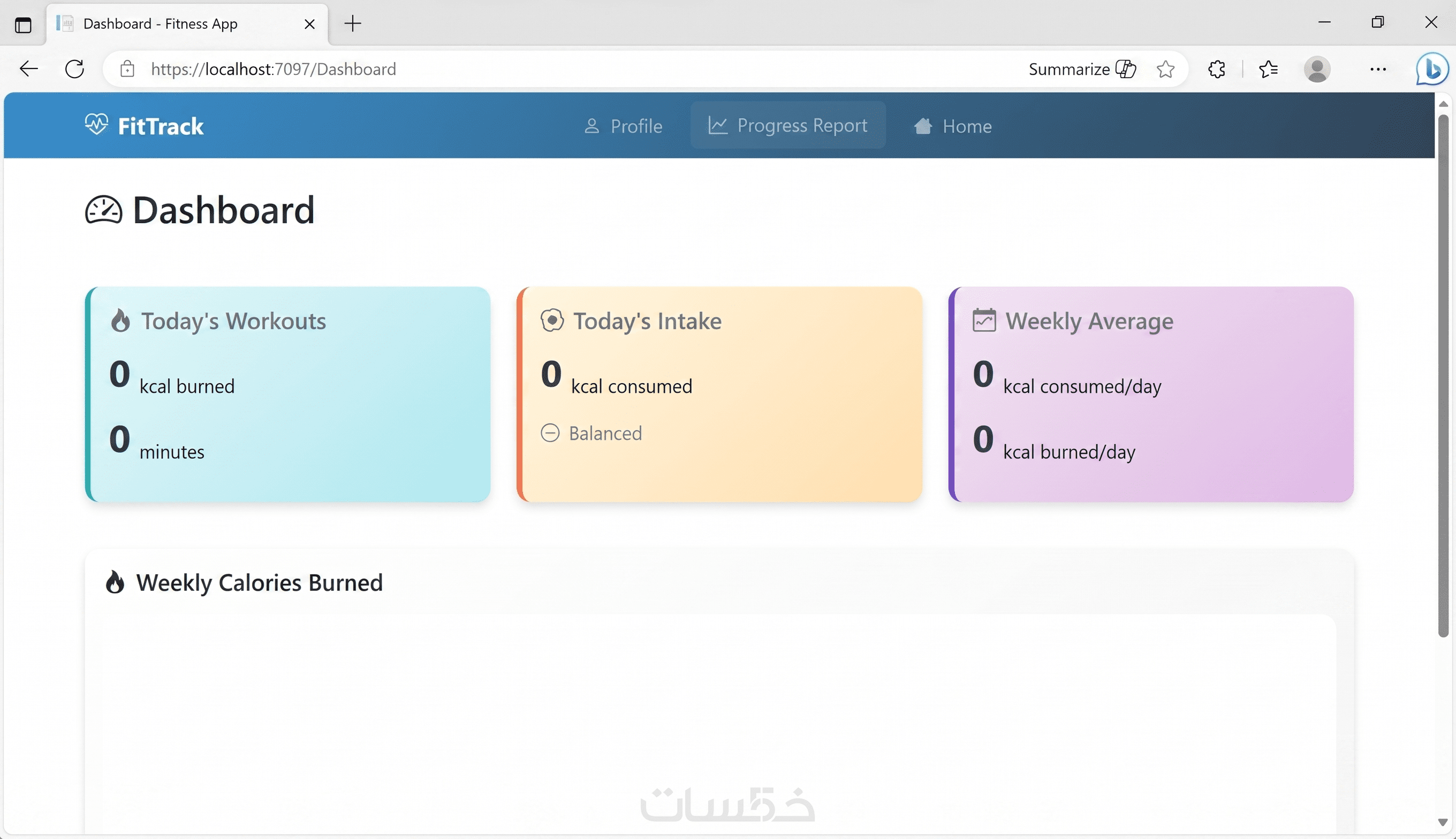Click the Weekly Calories Burned flame icon
Viewport: 1456px width, 839px height.
pos(115,582)
